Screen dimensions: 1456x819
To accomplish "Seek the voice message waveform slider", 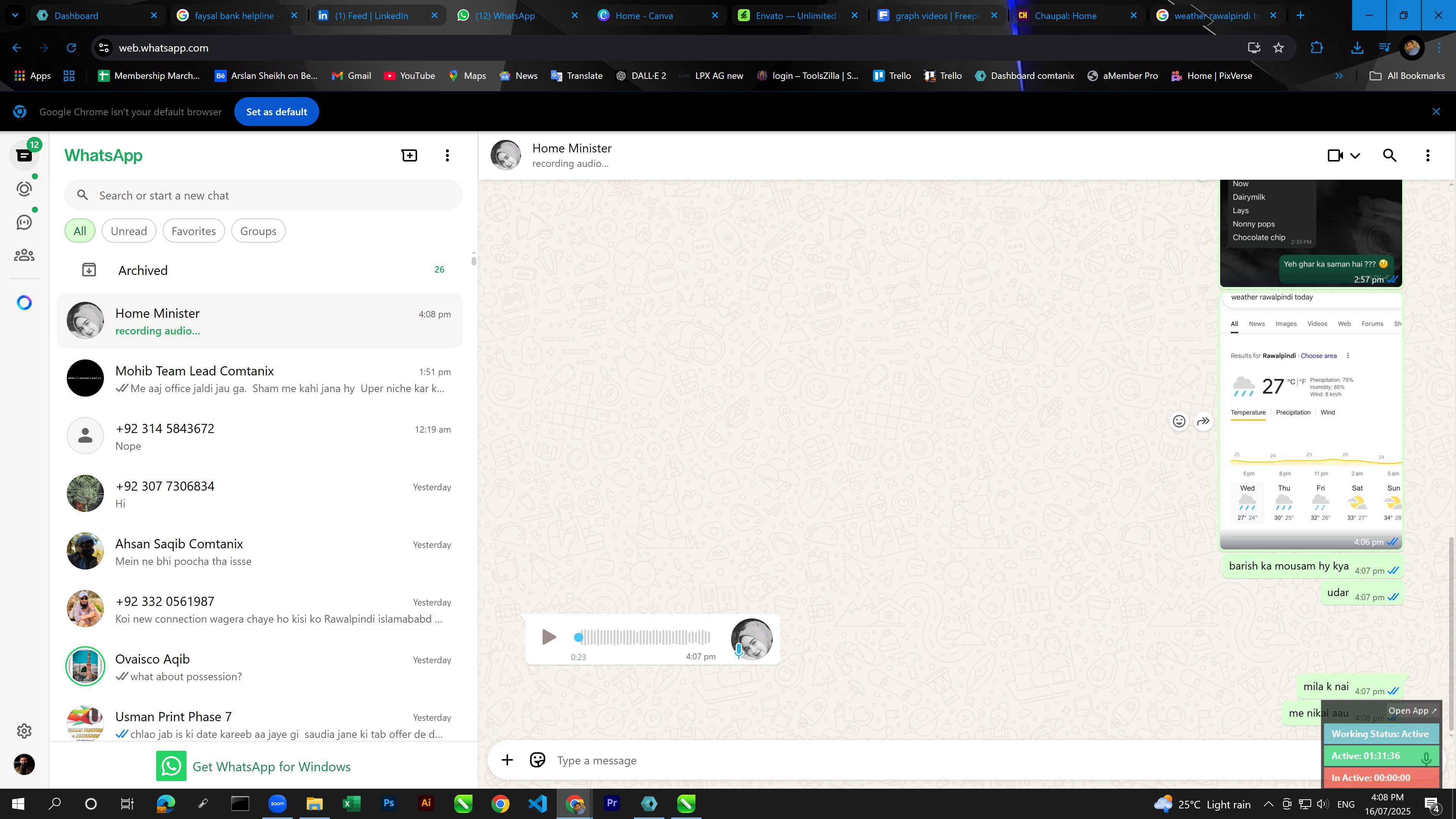I will [642, 637].
